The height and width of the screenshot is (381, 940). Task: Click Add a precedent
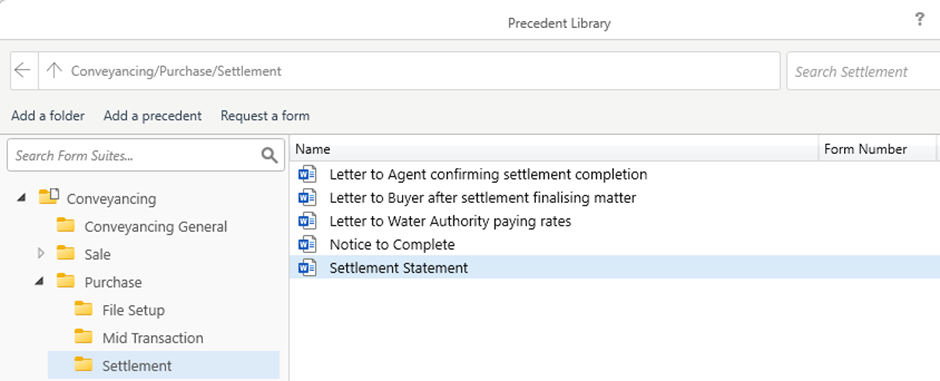(x=152, y=116)
